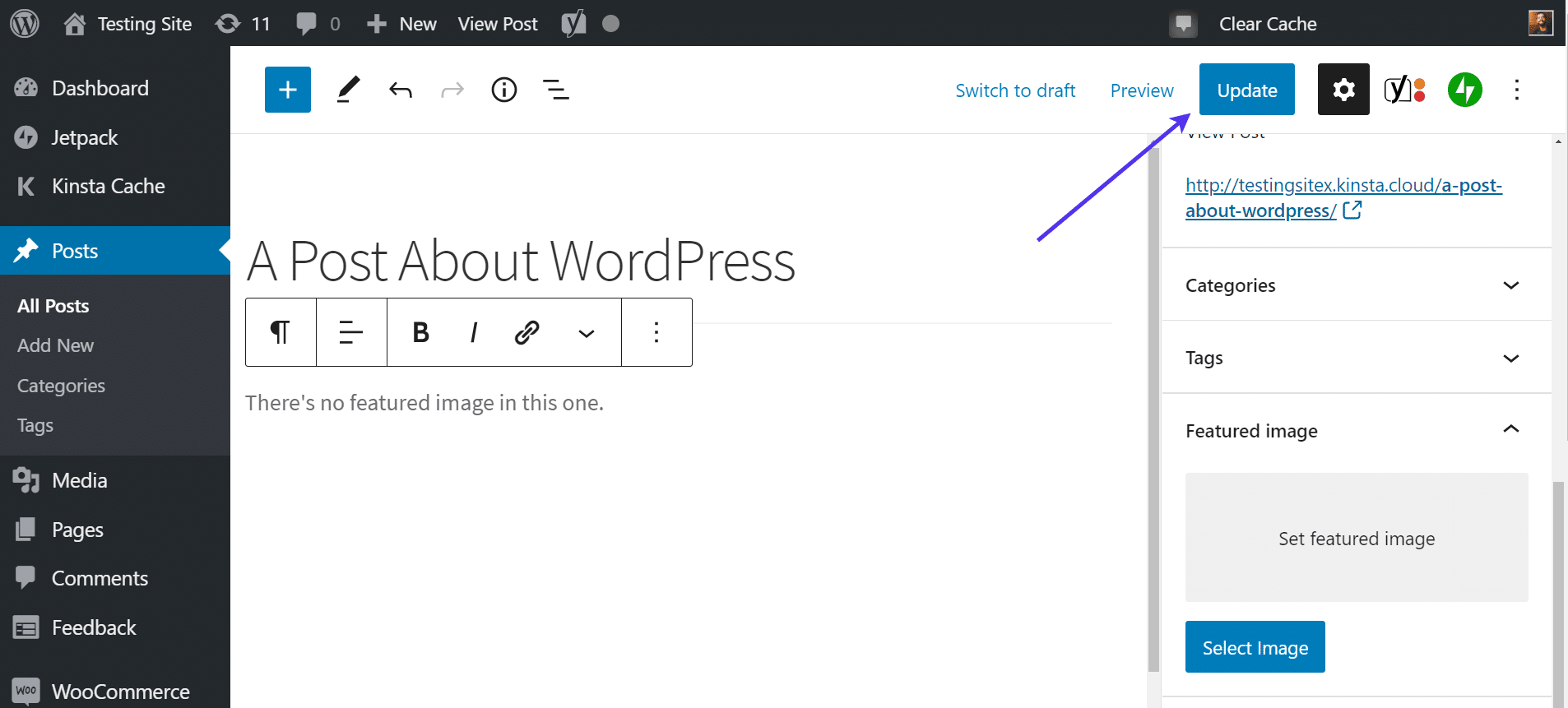Select the pencil Tools icon
Viewport: 1568px width, 708px height.
348,90
